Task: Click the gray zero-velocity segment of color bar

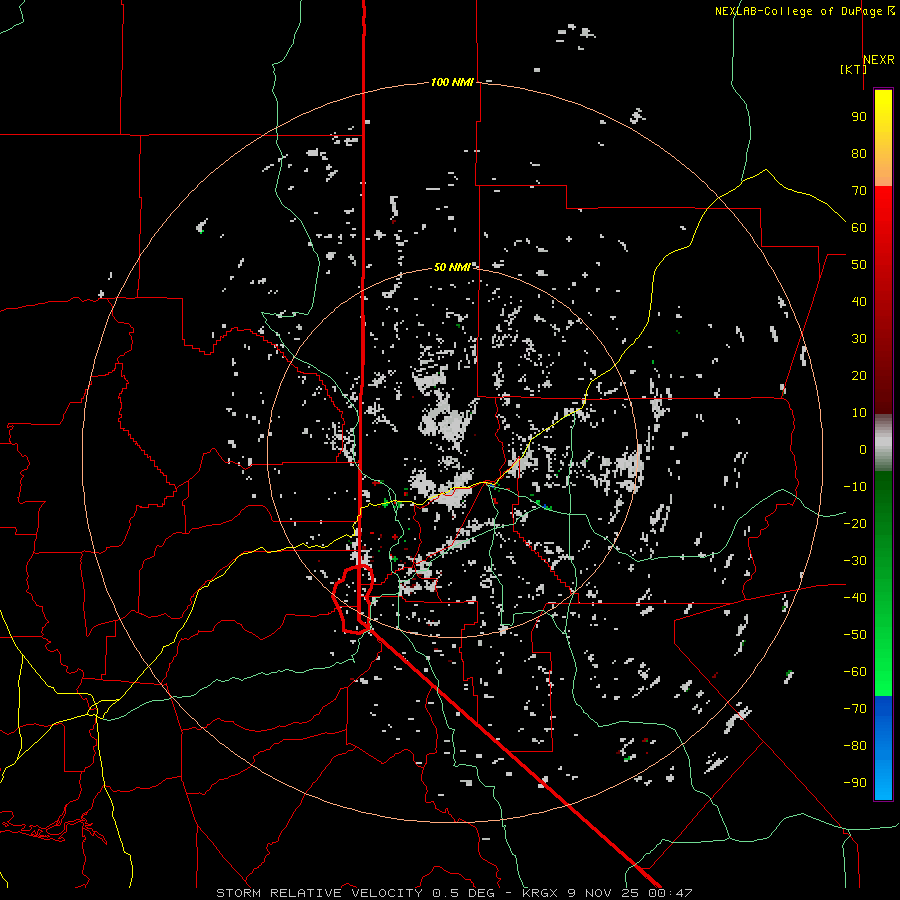Action: (883, 443)
